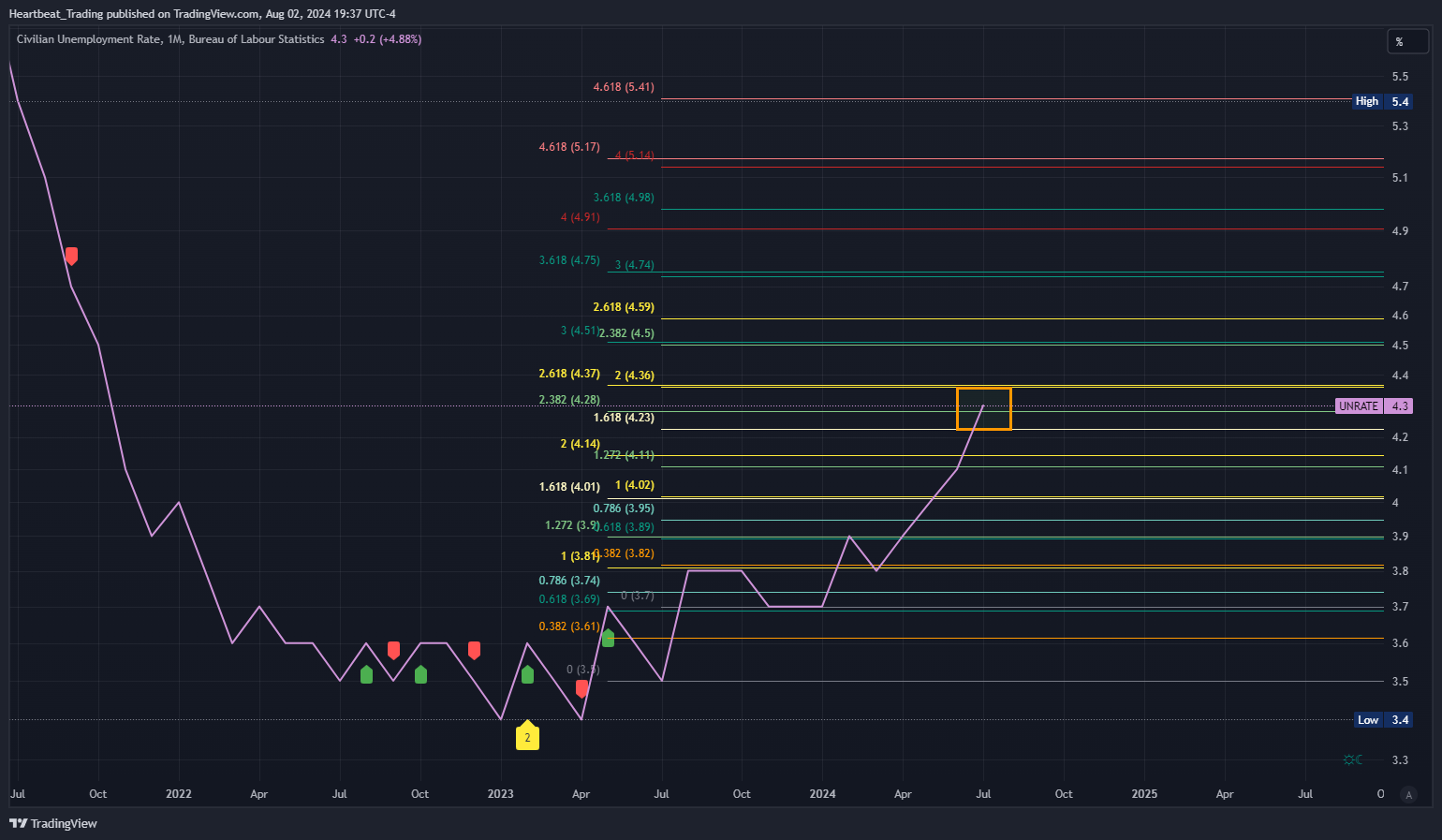
Task: Select the green marker near May 2023
Action: pyautogui.click(x=608, y=638)
